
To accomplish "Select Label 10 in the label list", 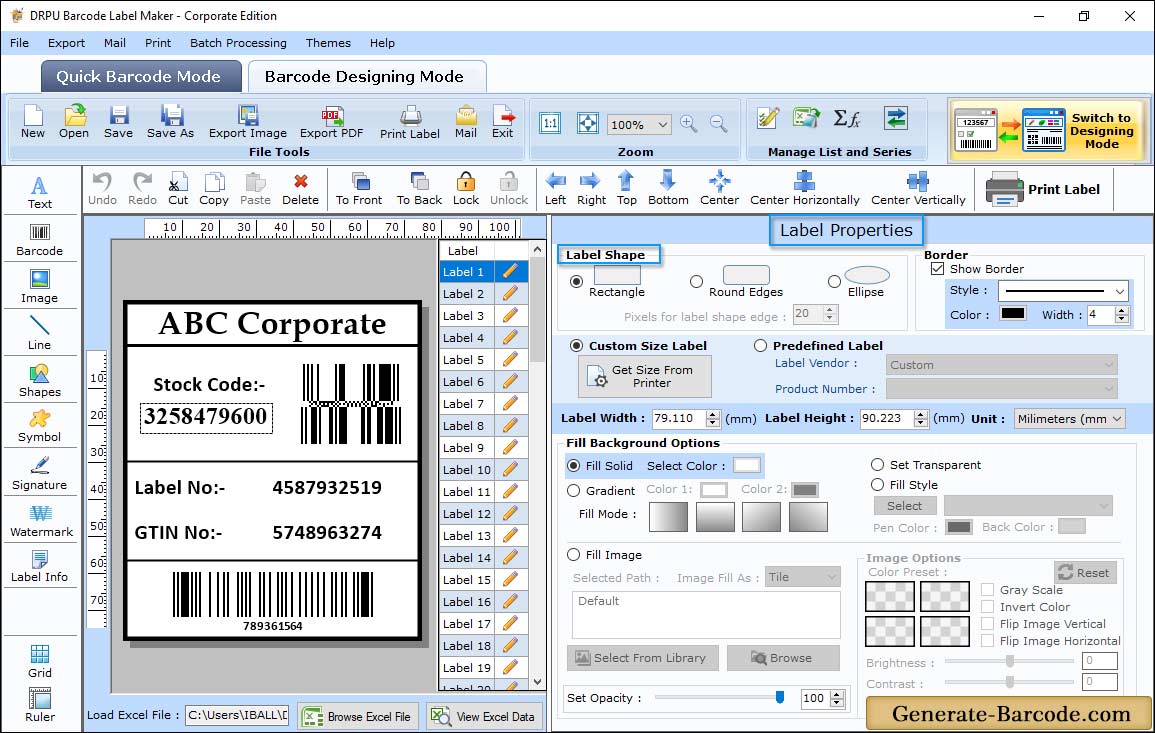I will tap(467, 469).
